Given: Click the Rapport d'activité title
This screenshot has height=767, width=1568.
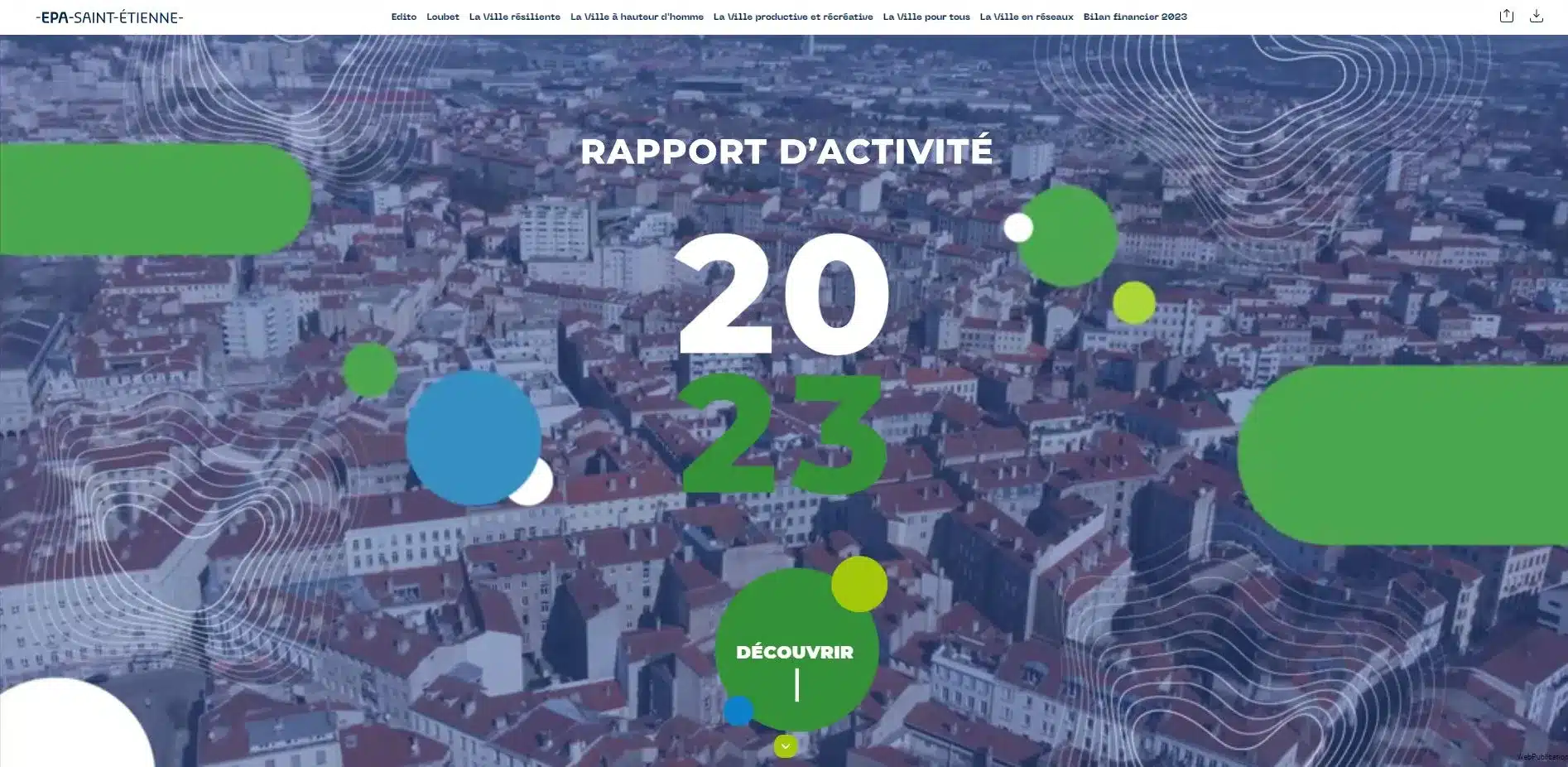Looking at the screenshot, I should point(786,152).
